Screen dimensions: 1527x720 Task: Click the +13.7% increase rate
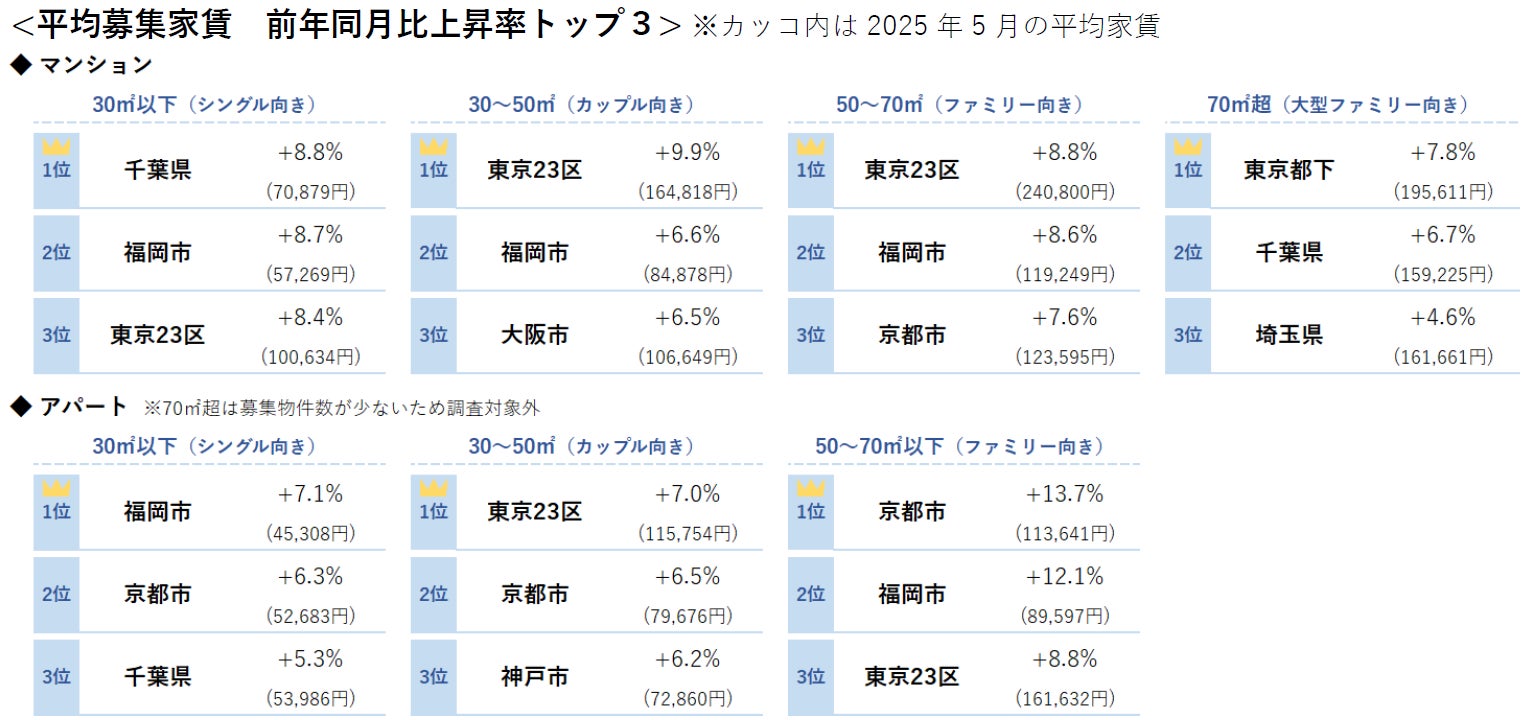[x=1064, y=494]
